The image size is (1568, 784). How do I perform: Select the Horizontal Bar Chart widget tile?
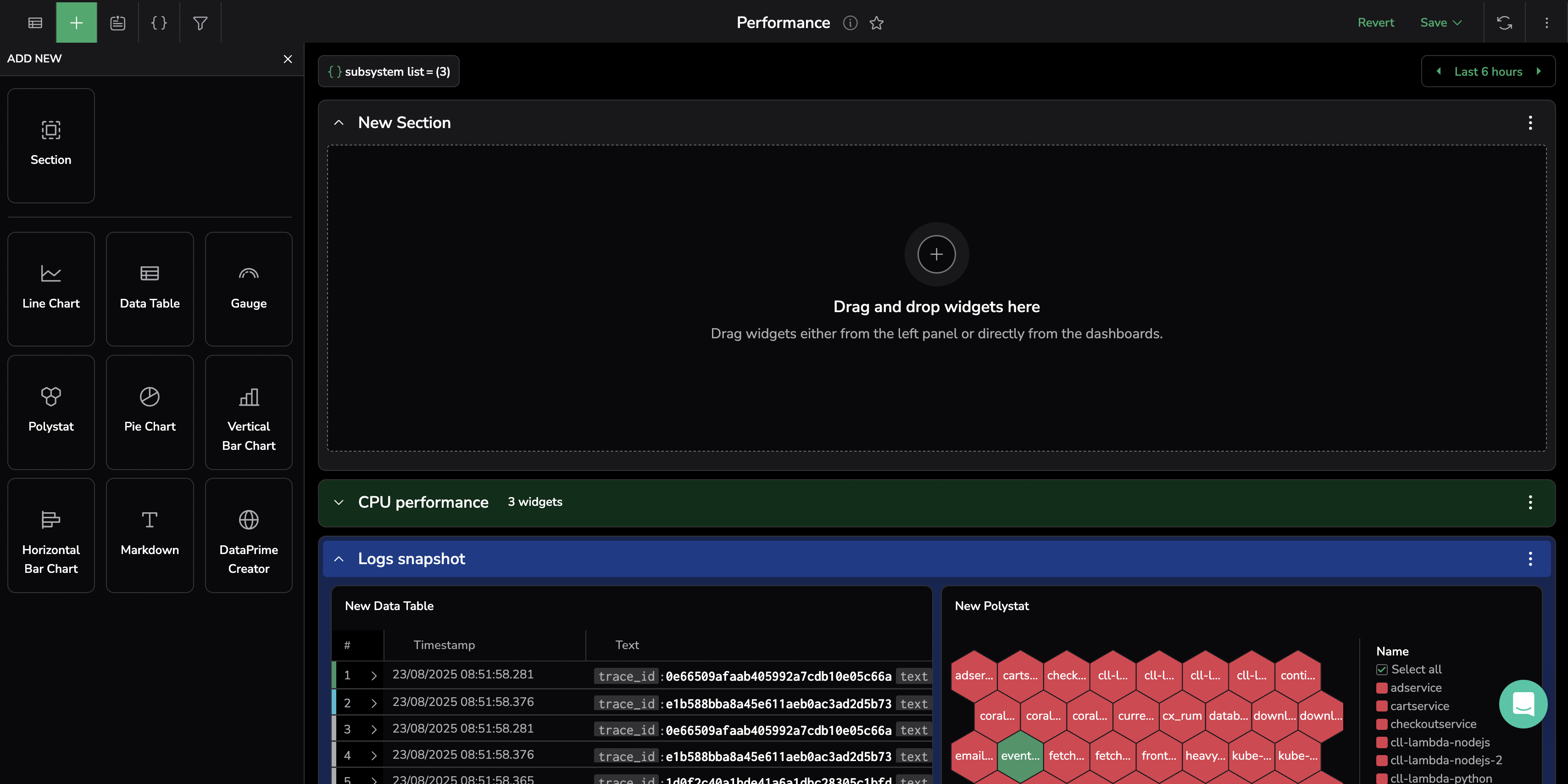(51, 536)
